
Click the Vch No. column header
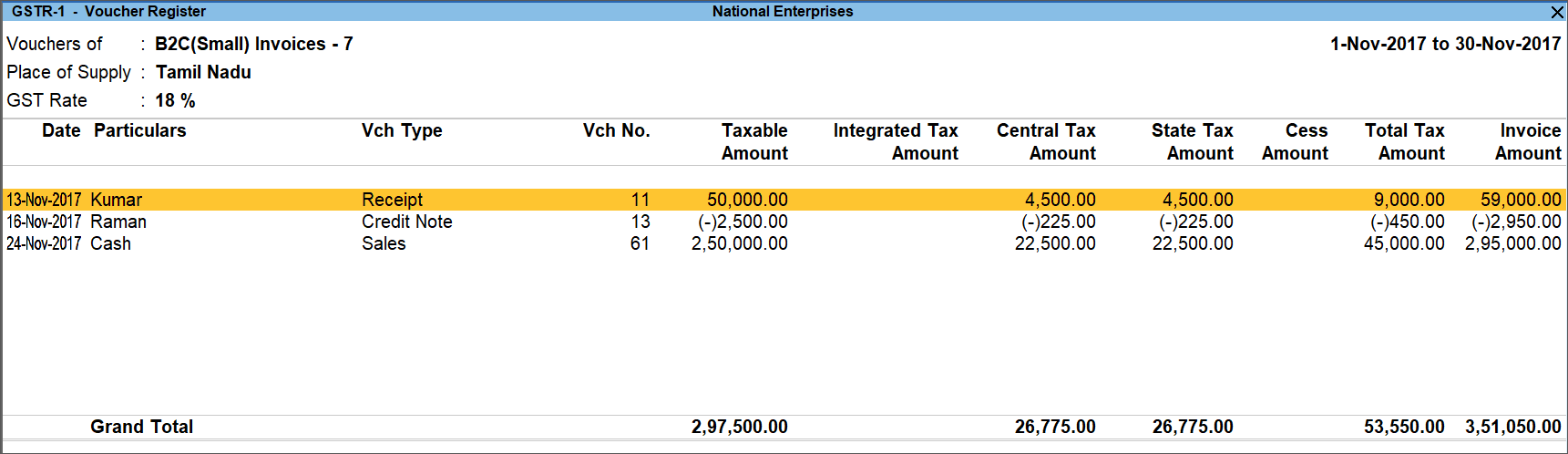617,130
